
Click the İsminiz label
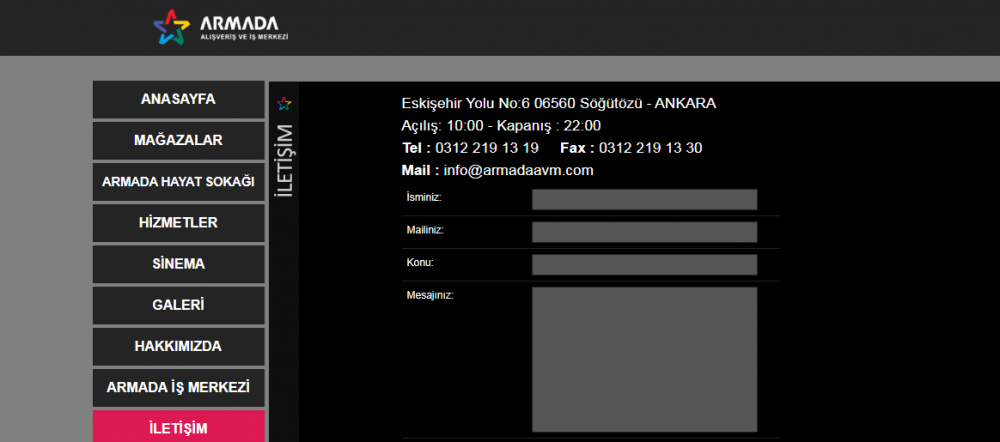pyautogui.click(x=424, y=197)
